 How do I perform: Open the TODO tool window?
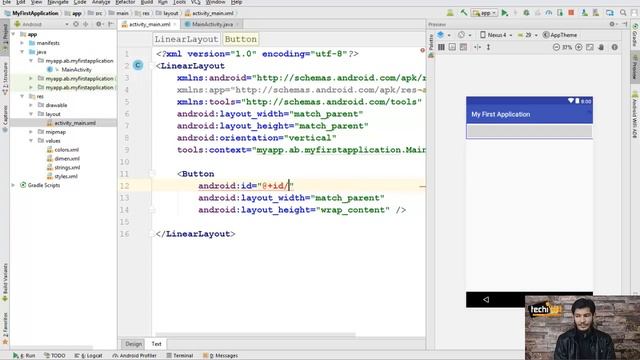coord(55,356)
